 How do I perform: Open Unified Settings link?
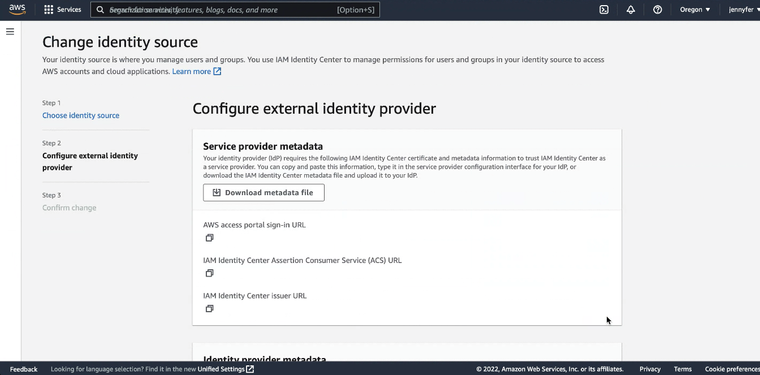(225, 369)
